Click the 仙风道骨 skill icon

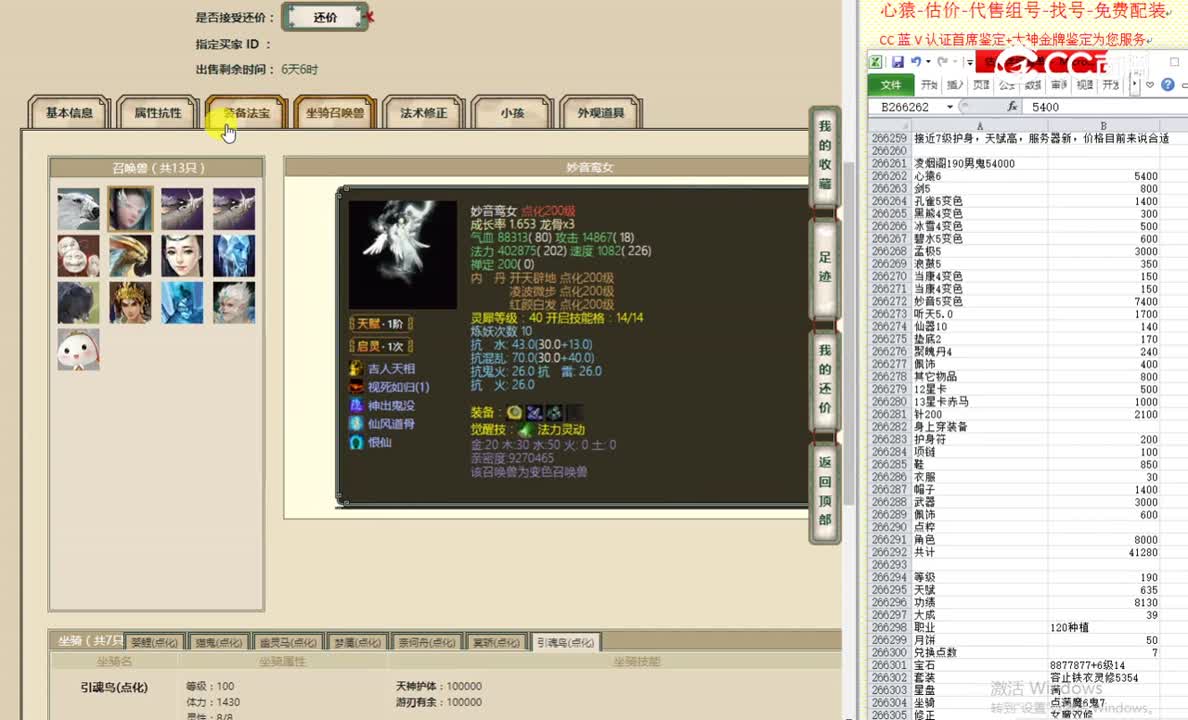(x=356, y=424)
